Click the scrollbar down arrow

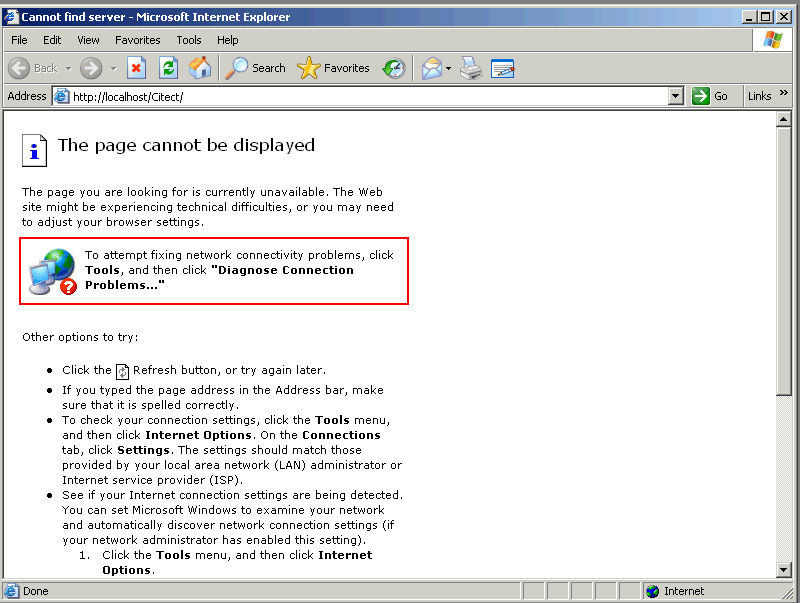coord(783,569)
